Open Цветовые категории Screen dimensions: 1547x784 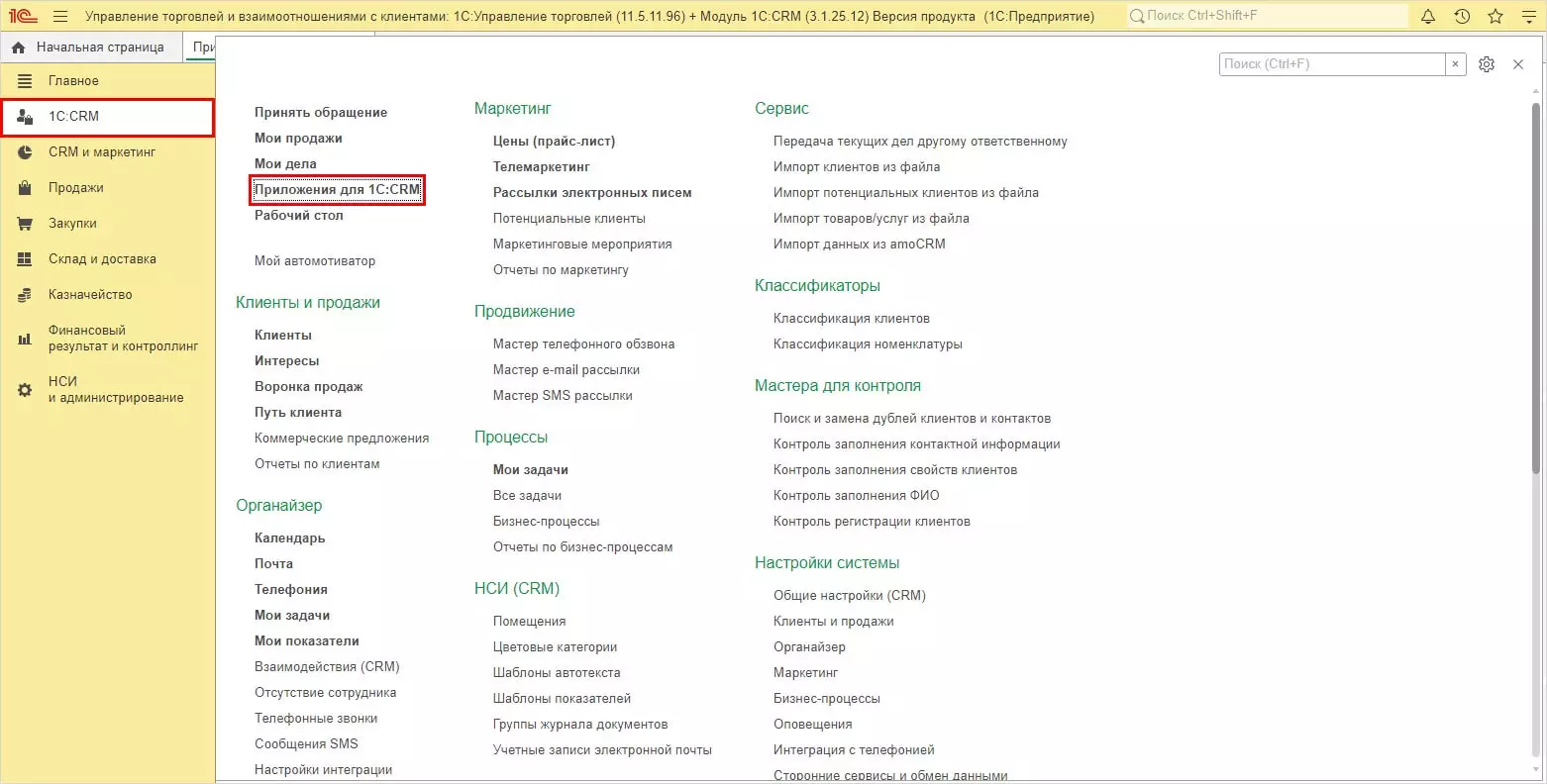point(556,647)
